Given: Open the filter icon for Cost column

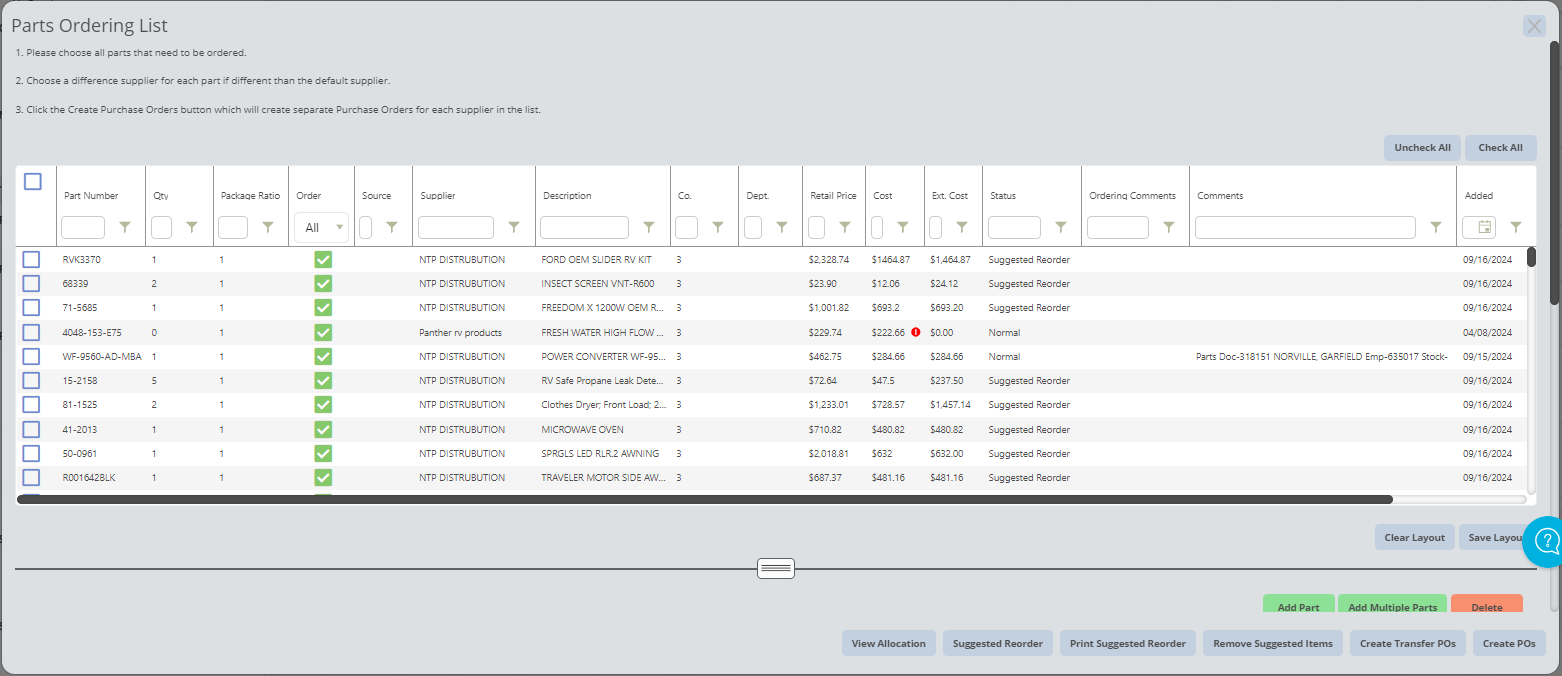Looking at the screenshot, I should point(903,228).
